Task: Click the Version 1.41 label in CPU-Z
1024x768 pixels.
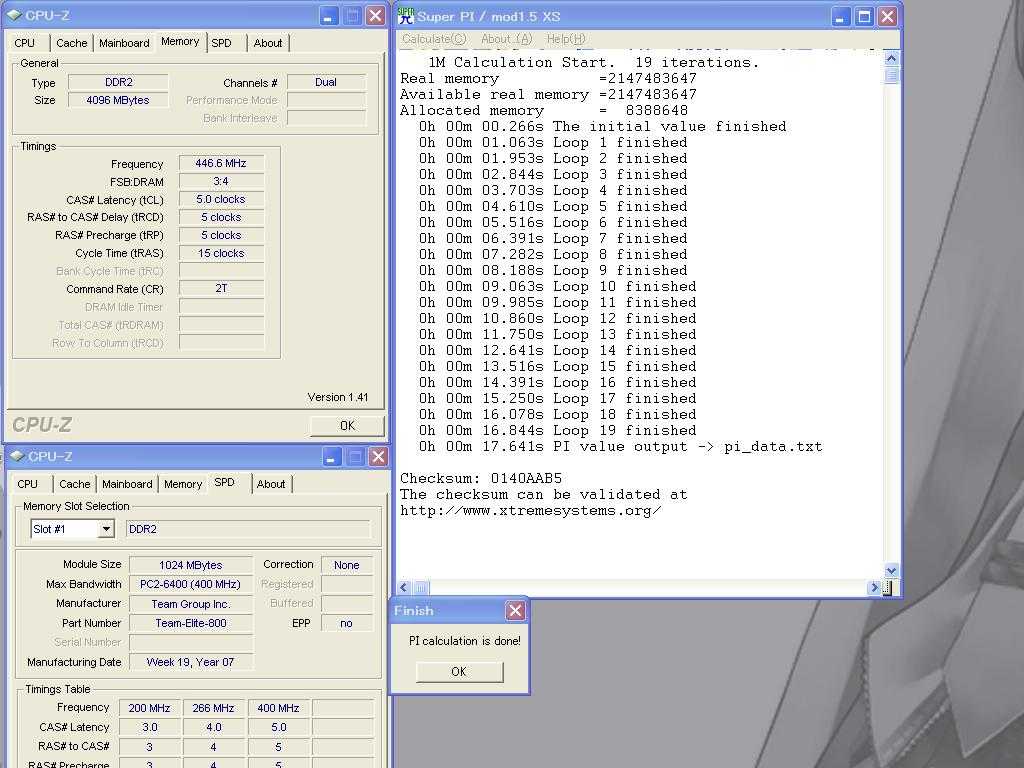Action: point(338,397)
